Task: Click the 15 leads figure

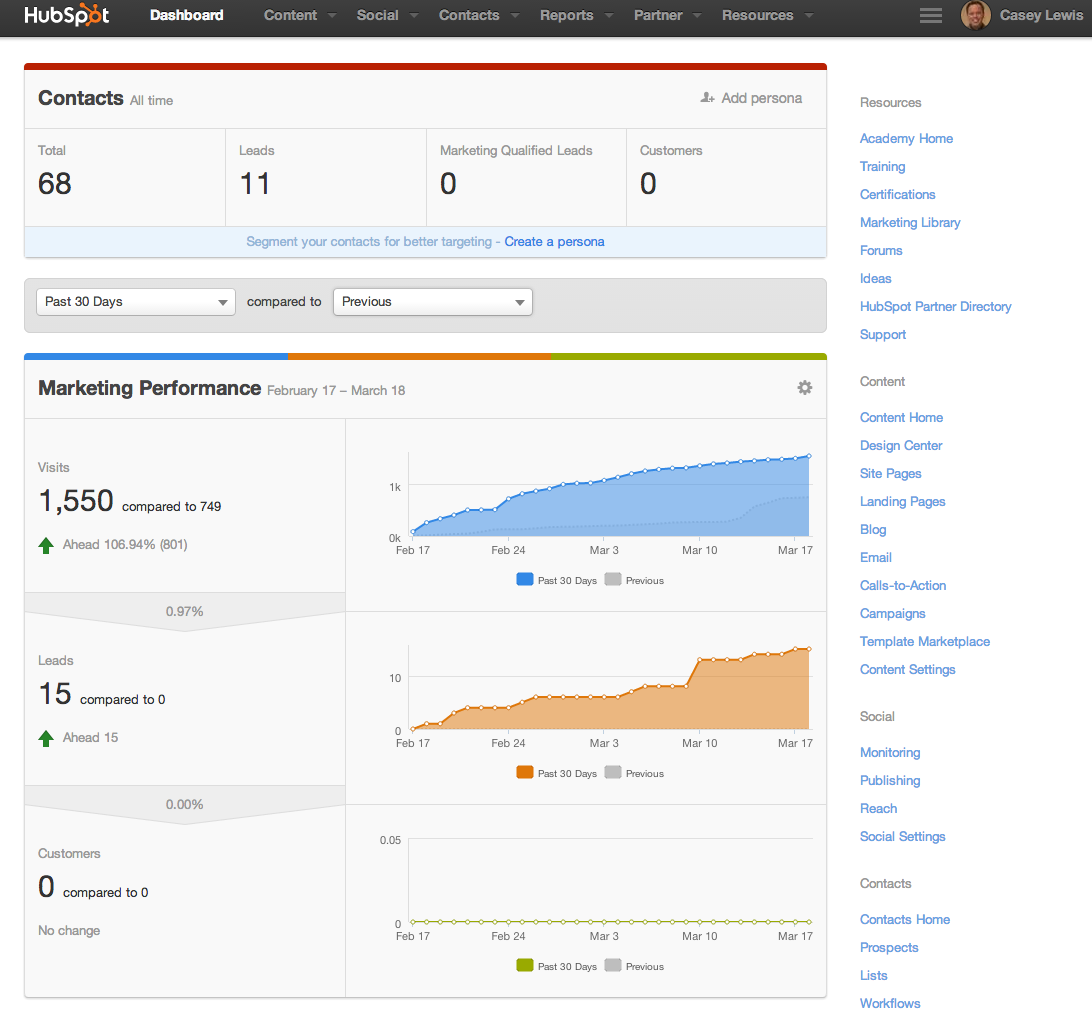Action: click(x=55, y=694)
